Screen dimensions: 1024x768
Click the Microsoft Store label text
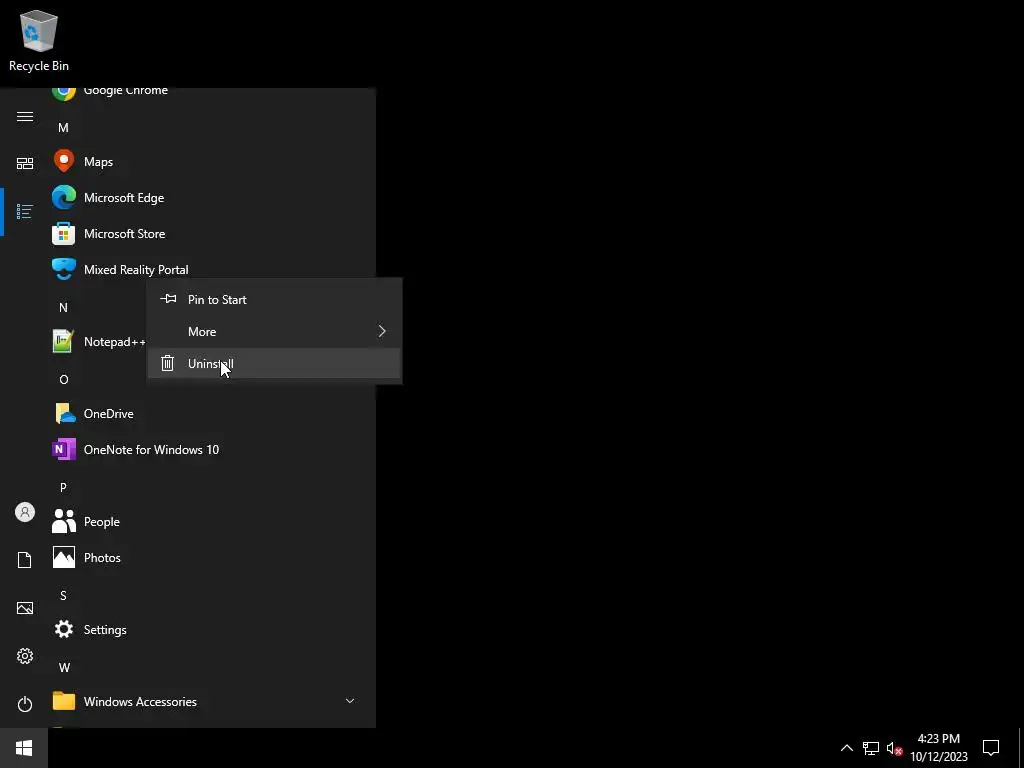click(124, 233)
